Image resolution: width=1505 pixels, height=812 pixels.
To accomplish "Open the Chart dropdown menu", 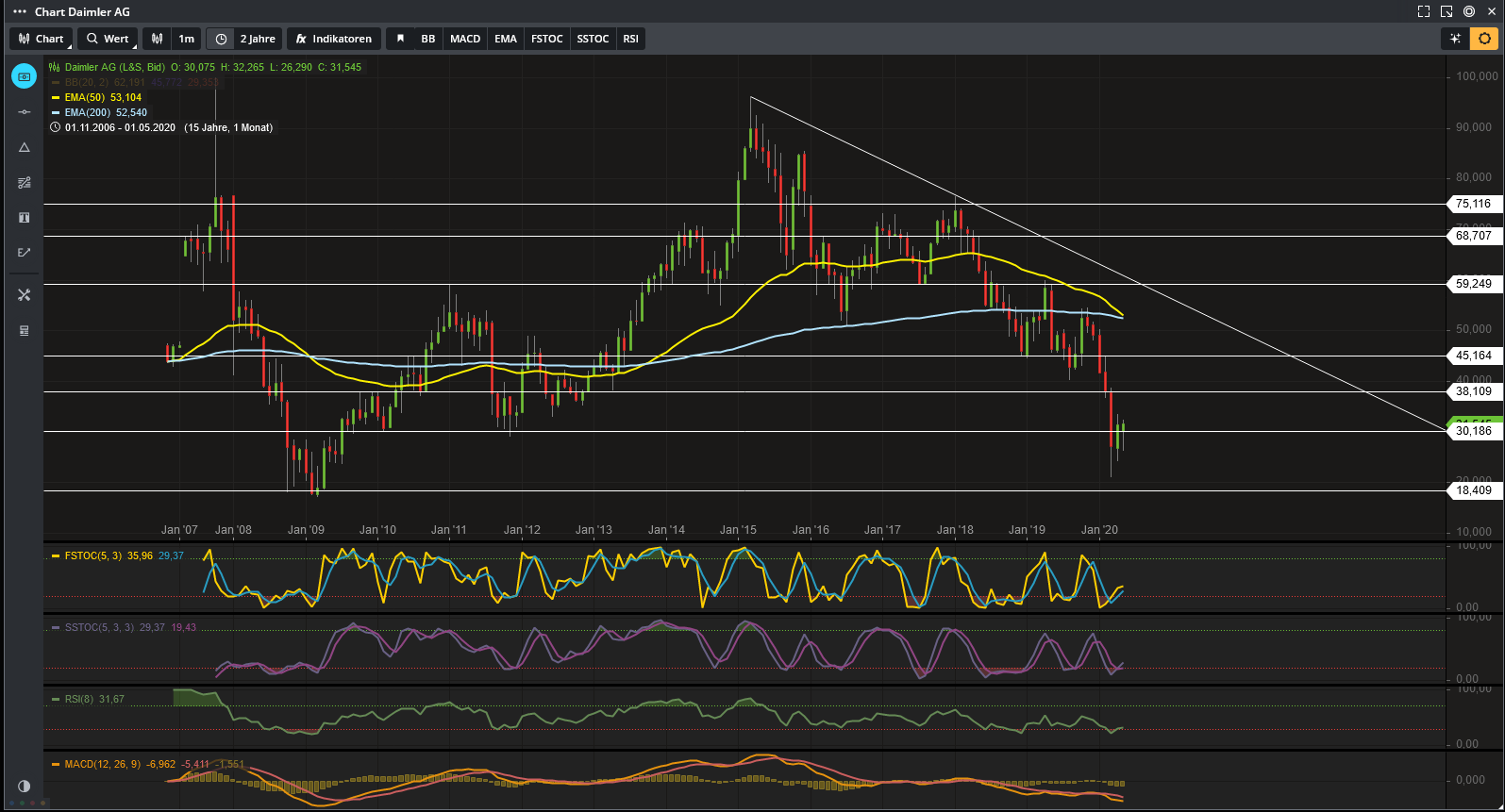I will point(41,39).
